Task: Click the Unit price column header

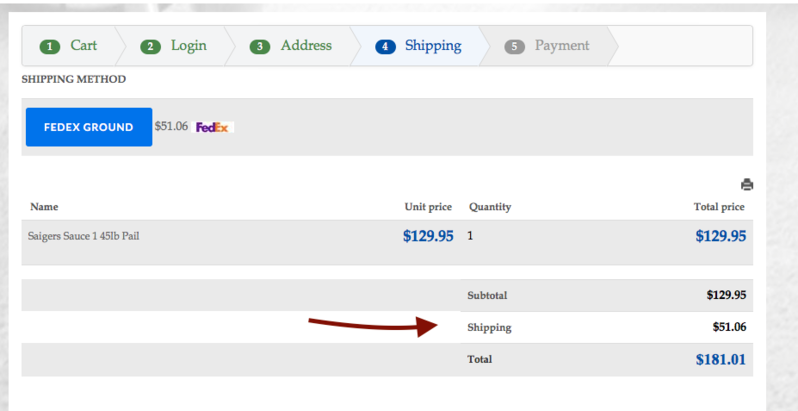Action: pos(428,207)
